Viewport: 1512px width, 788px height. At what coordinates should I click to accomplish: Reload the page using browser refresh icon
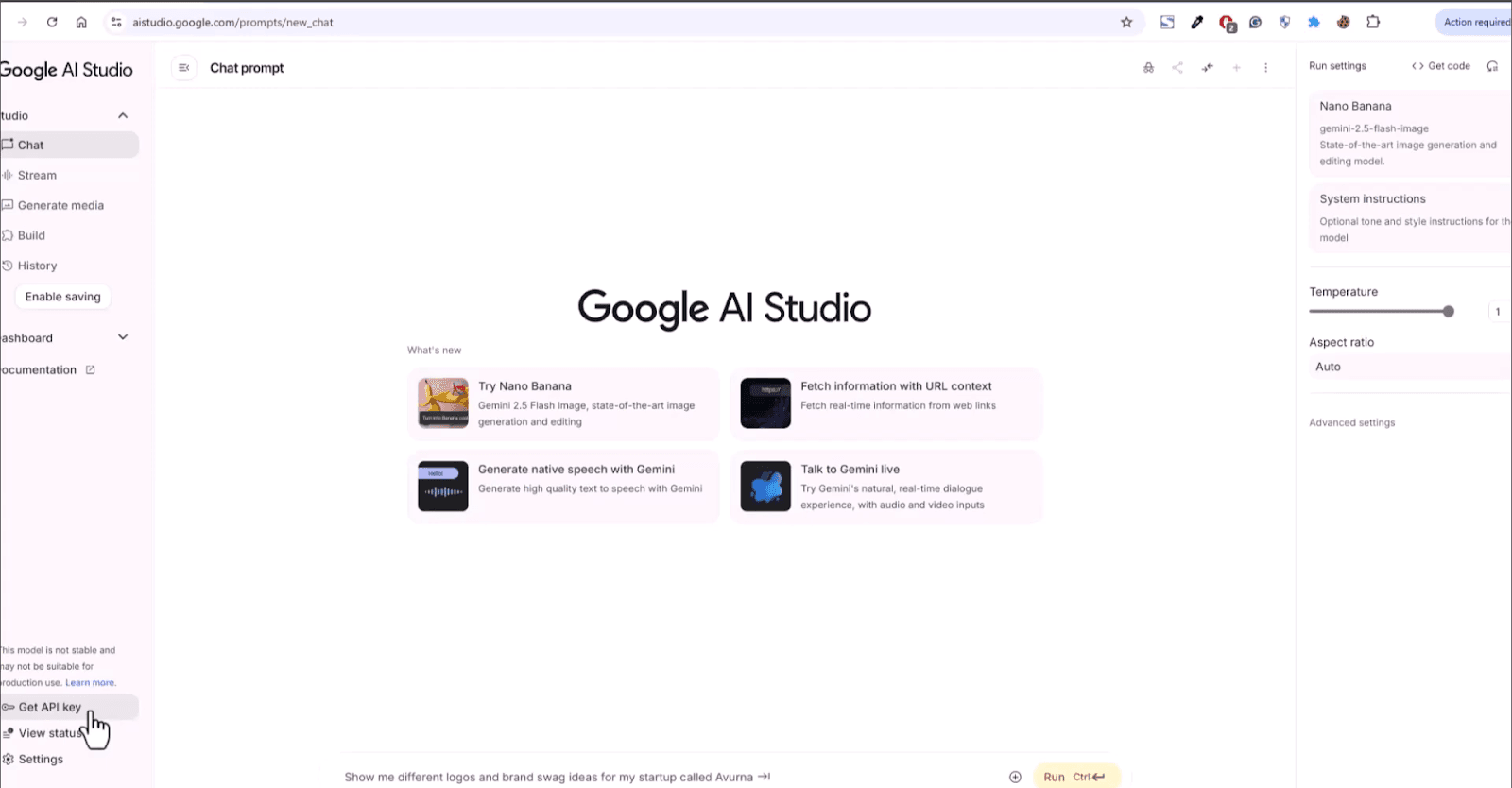[52, 22]
